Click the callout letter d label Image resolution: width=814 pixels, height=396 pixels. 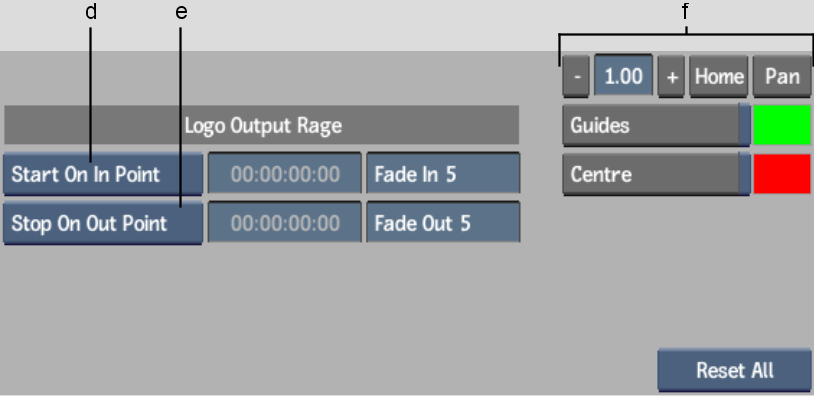91,11
